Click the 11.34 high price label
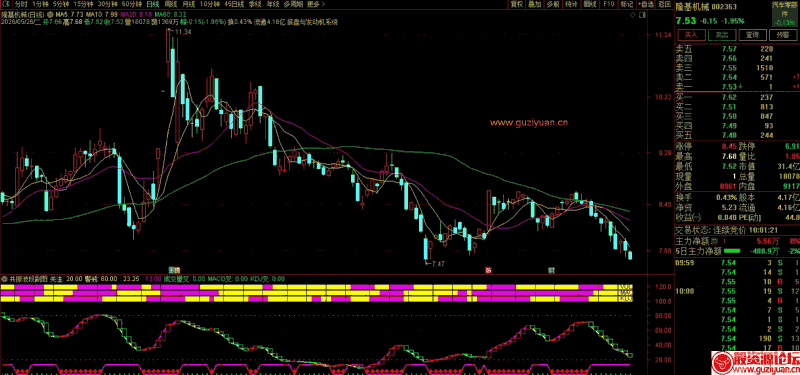 point(183,32)
